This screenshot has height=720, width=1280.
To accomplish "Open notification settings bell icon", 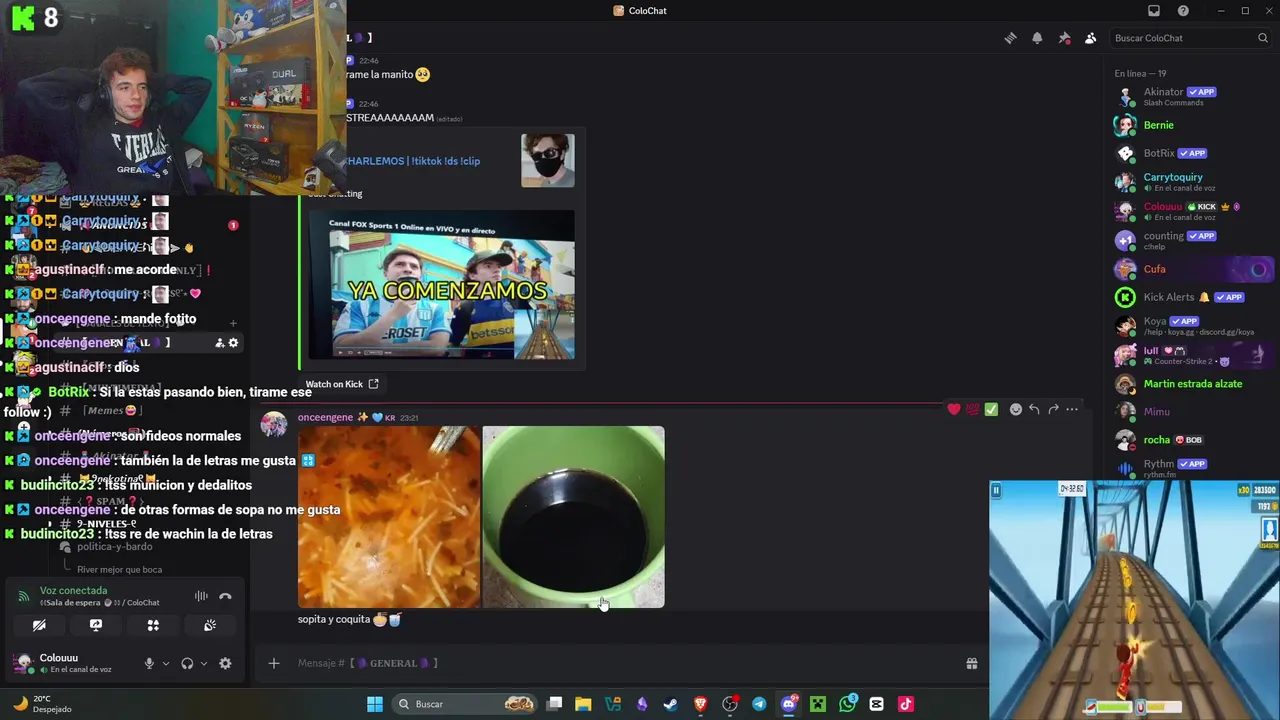I will click(x=1037, y=38).
